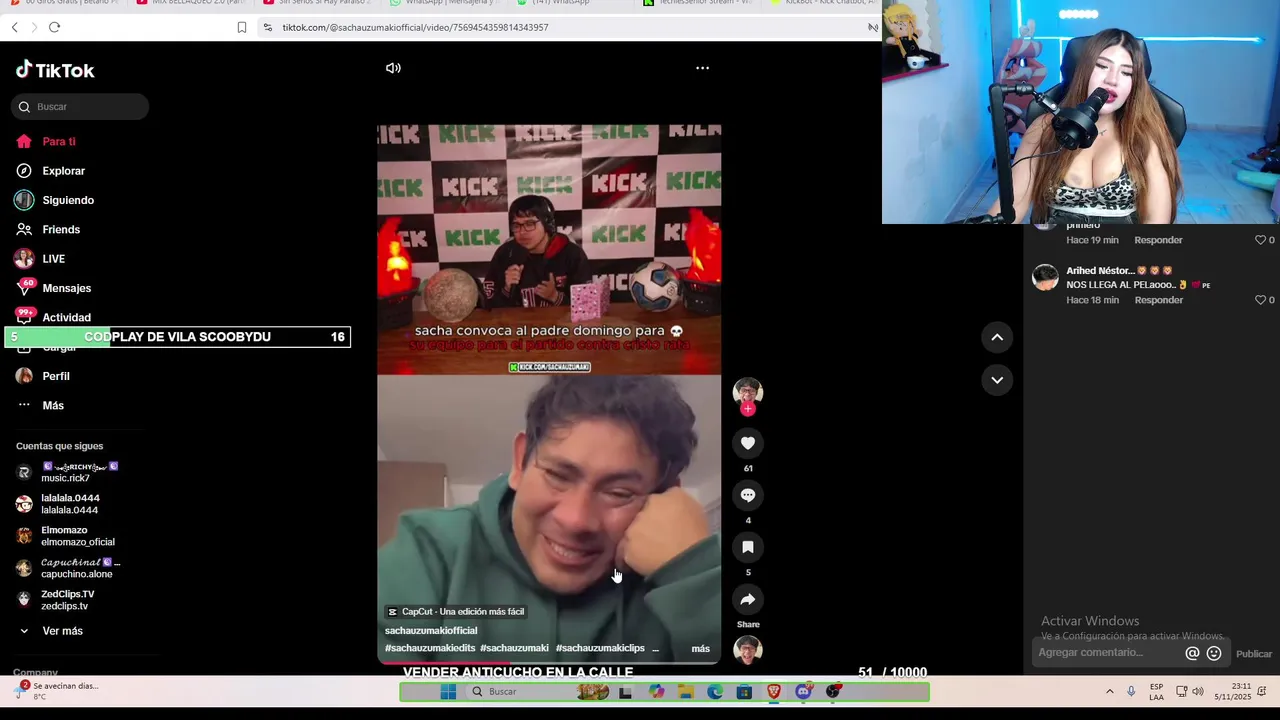Click the #sachauzumakiclips hashtag
The width and height of the screenshot is (1280, 720).
[600, 648]
